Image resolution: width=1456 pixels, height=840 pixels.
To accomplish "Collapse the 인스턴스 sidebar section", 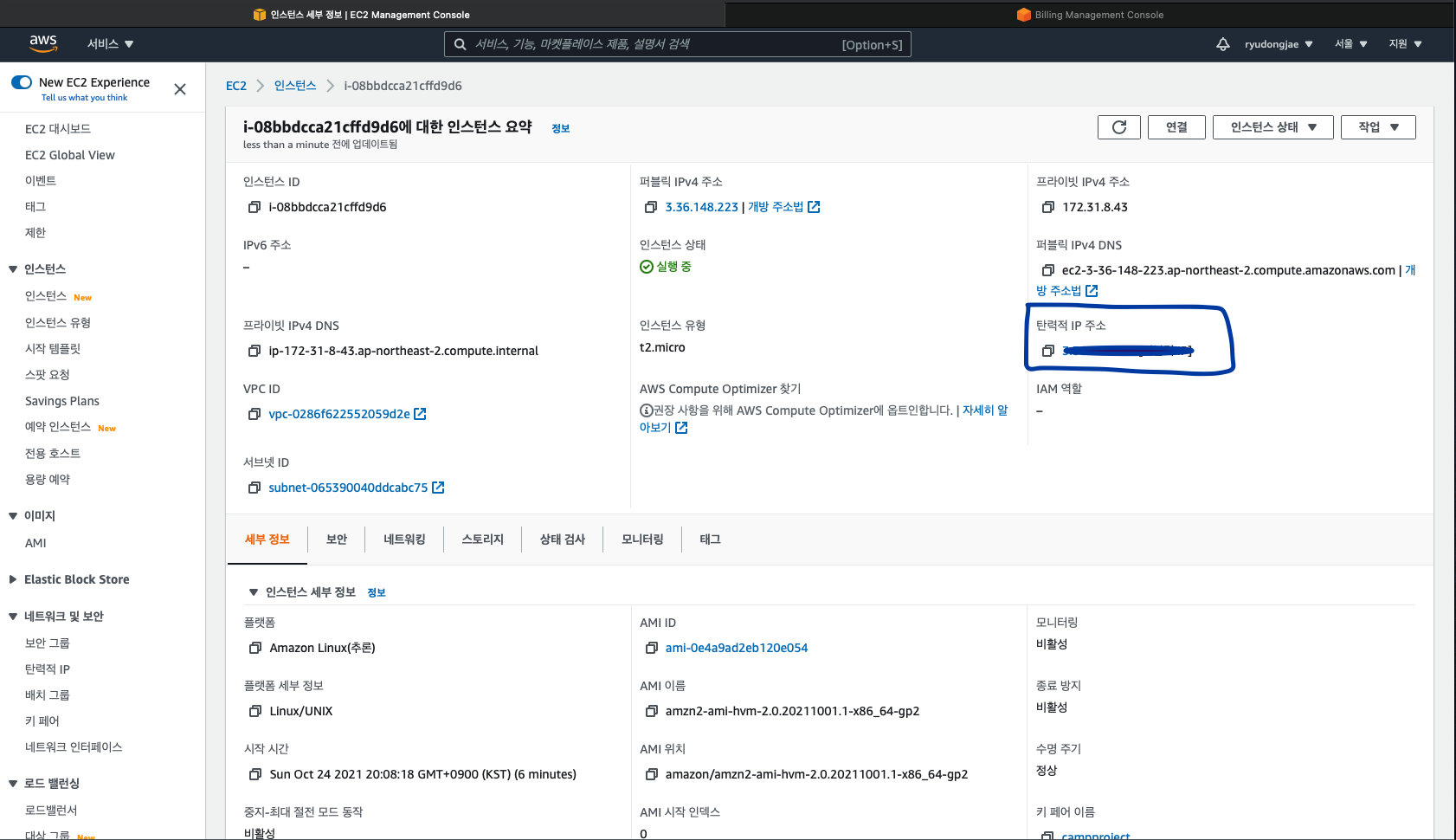I will pyautogui.click(x=13, y=269).
